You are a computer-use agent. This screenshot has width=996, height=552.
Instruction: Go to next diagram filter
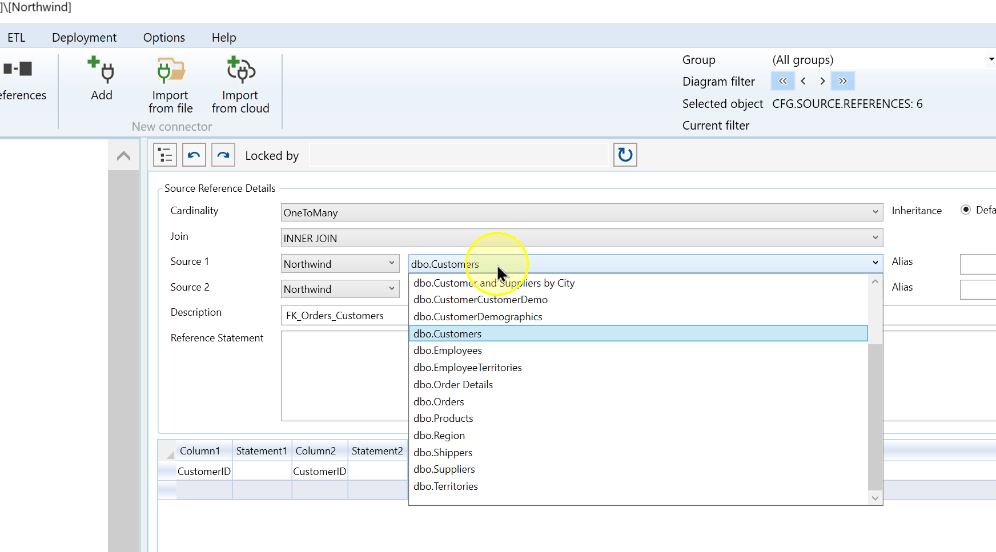[823, 81]
